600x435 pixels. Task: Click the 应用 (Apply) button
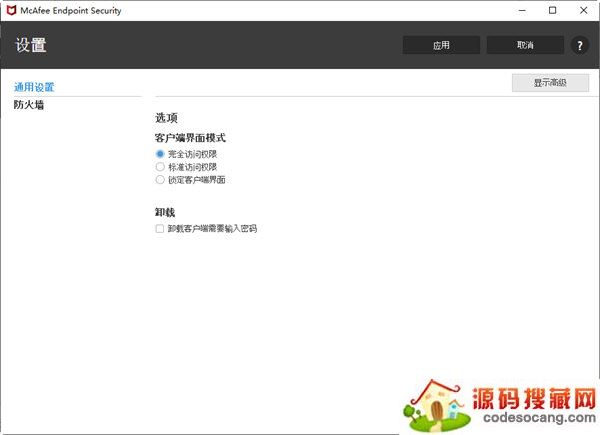pos(441,45)
